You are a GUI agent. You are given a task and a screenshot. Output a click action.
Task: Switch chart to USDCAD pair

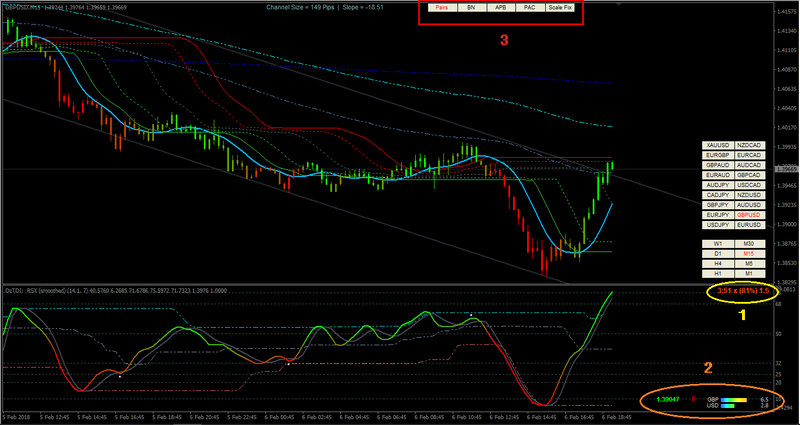[x=750, y=185]
